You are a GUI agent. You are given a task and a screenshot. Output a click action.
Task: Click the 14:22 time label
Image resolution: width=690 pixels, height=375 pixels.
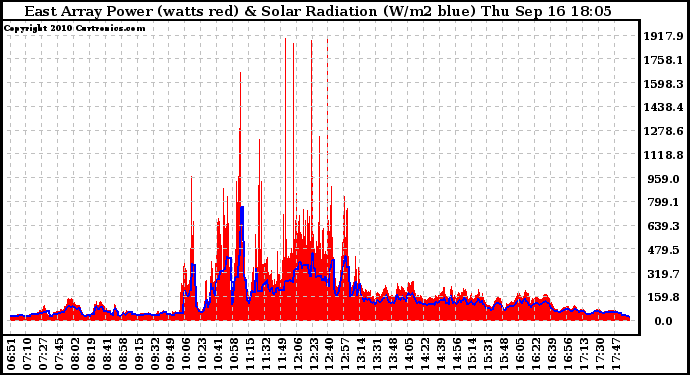[425, 353]
